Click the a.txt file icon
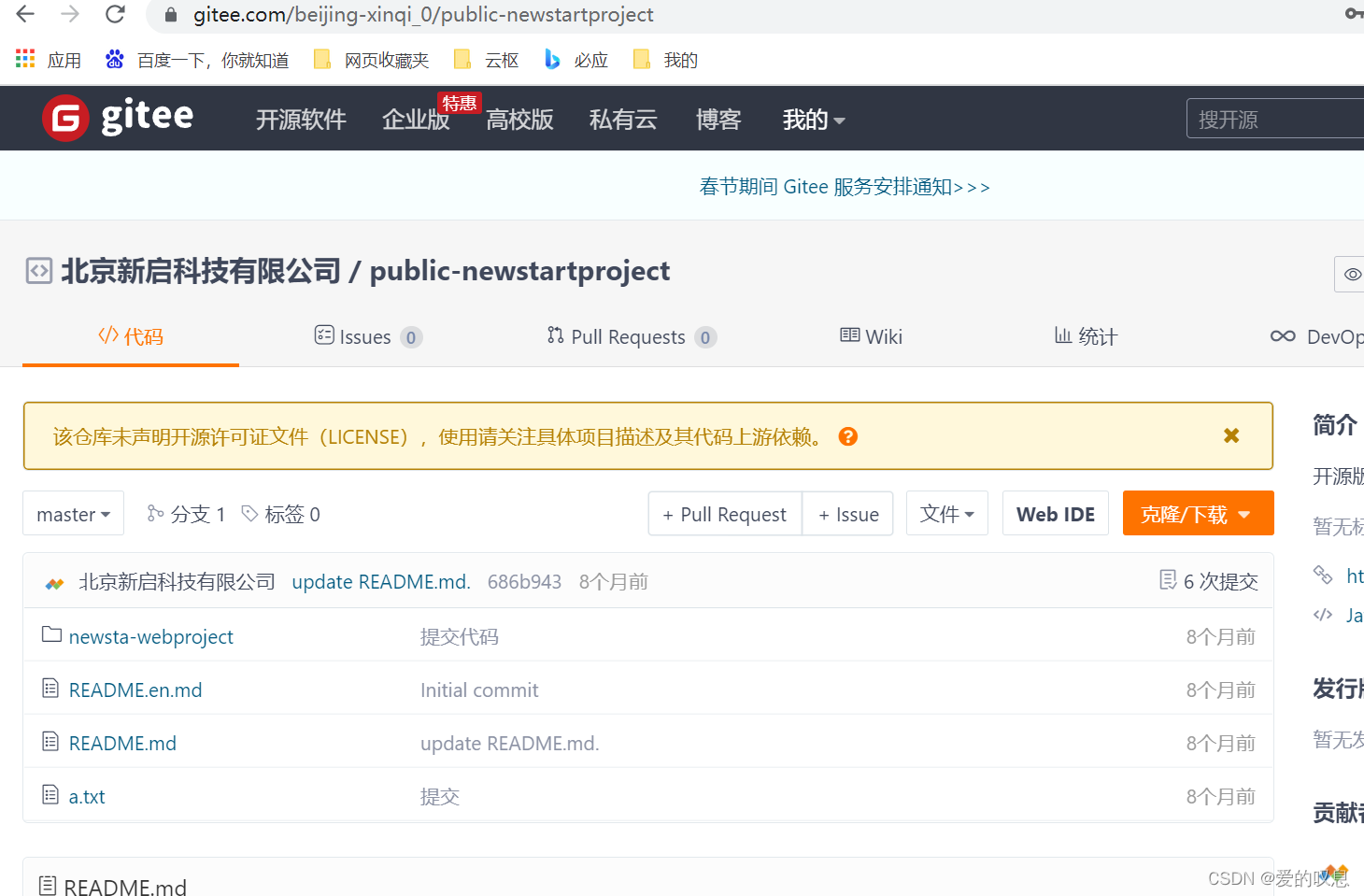Viewport: 1364px width, 896px height. click(50, 795)
